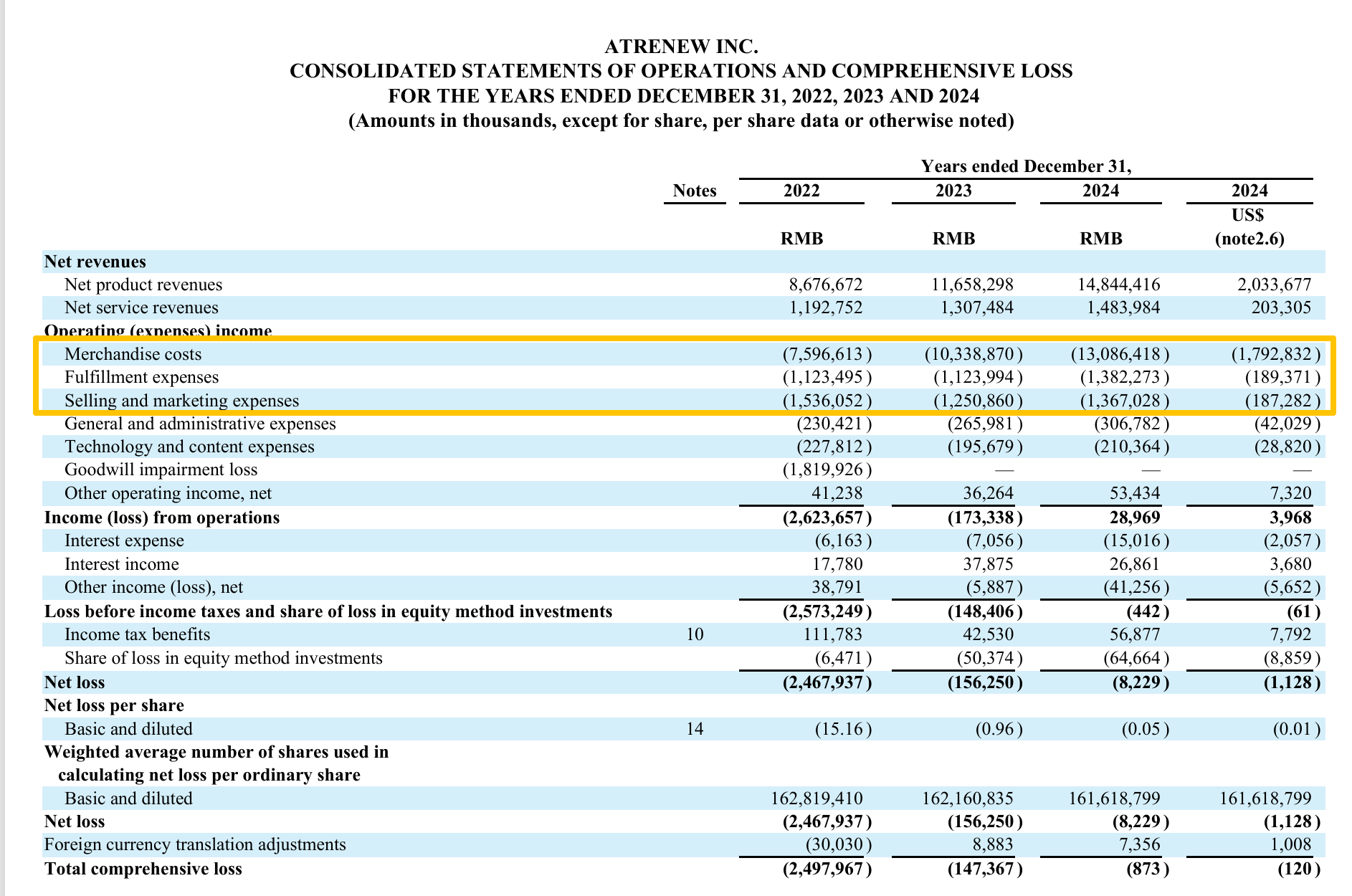Select the (1,123,994) fulfillment value
This screenshot has width=1352, height=896.
[979, 377]
